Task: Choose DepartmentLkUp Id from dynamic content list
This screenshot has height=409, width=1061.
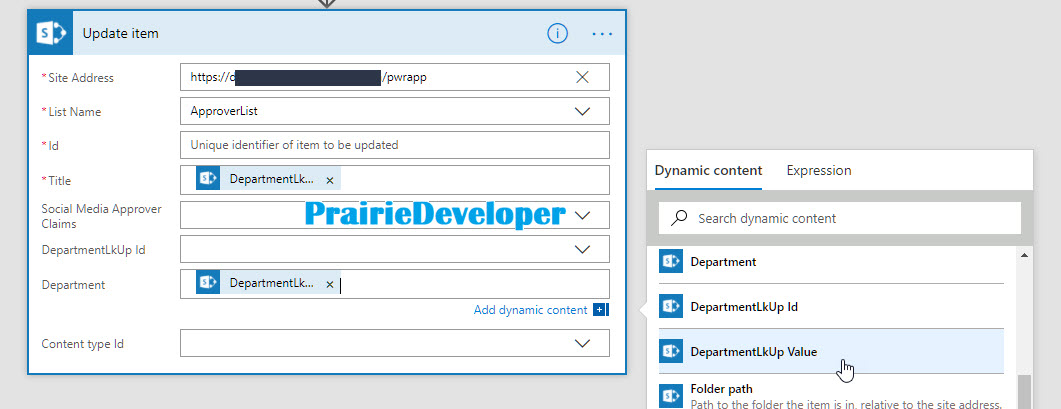Action: pos(832,306)
